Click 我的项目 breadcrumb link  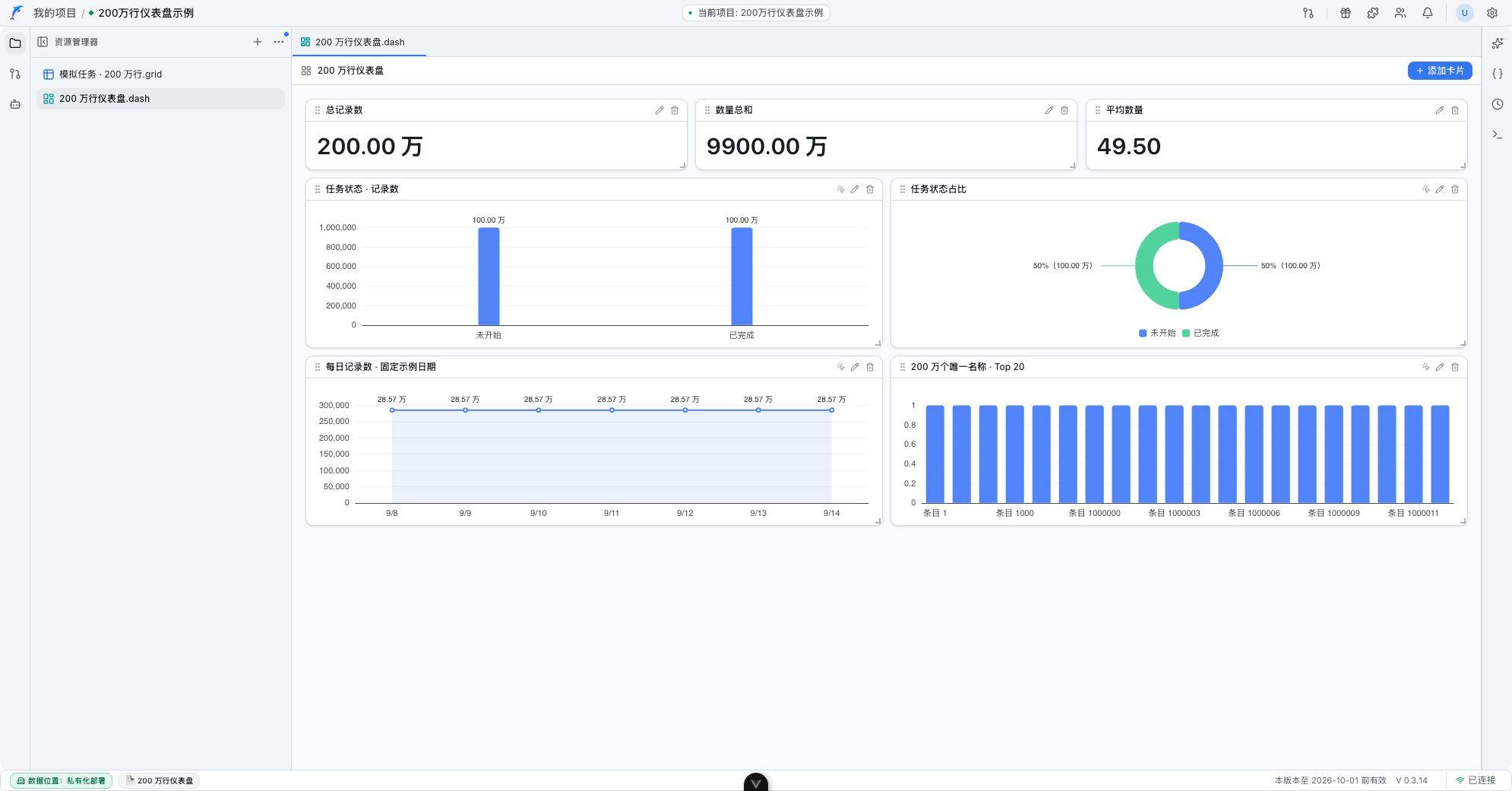(x=55, y=13)
